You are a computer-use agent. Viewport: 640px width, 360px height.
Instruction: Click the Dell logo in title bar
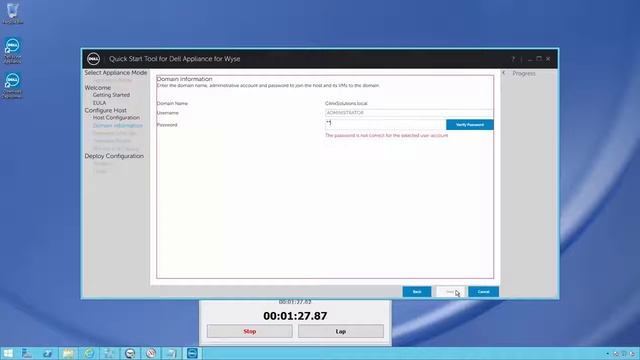(x=93, y=59)
